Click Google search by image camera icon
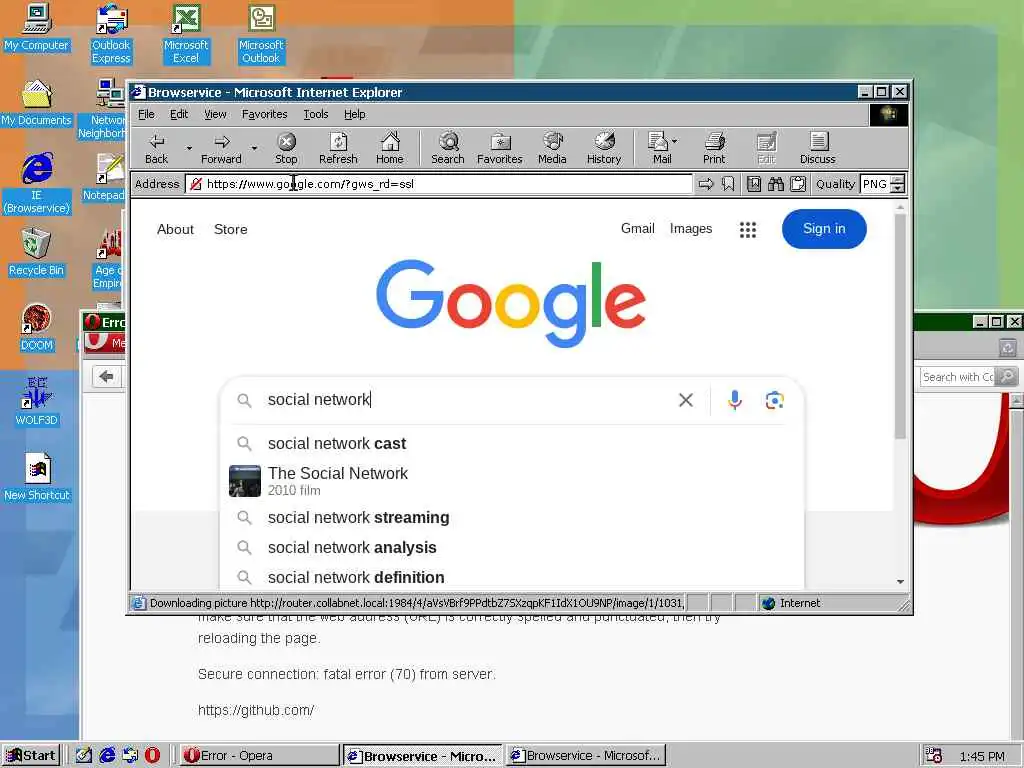The width and height of the screenshot is (1024, 768). [775, 400]
